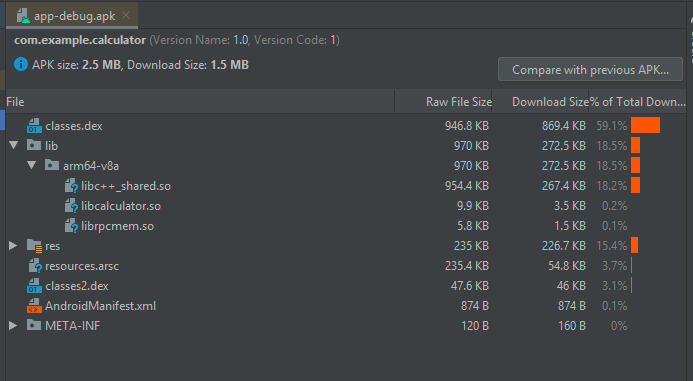Click the APK size info icon
693x381 pixels.
pyautogui.click(x=21, y=65)
